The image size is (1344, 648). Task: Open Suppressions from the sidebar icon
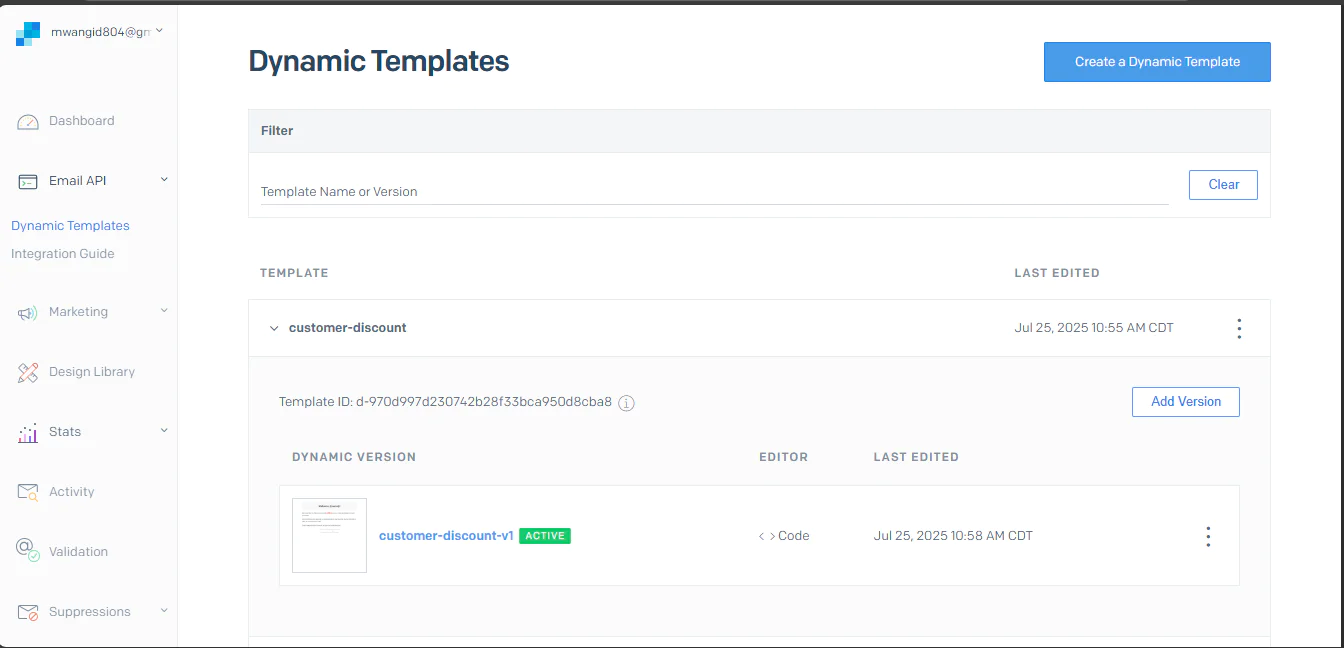coord(25,611)
